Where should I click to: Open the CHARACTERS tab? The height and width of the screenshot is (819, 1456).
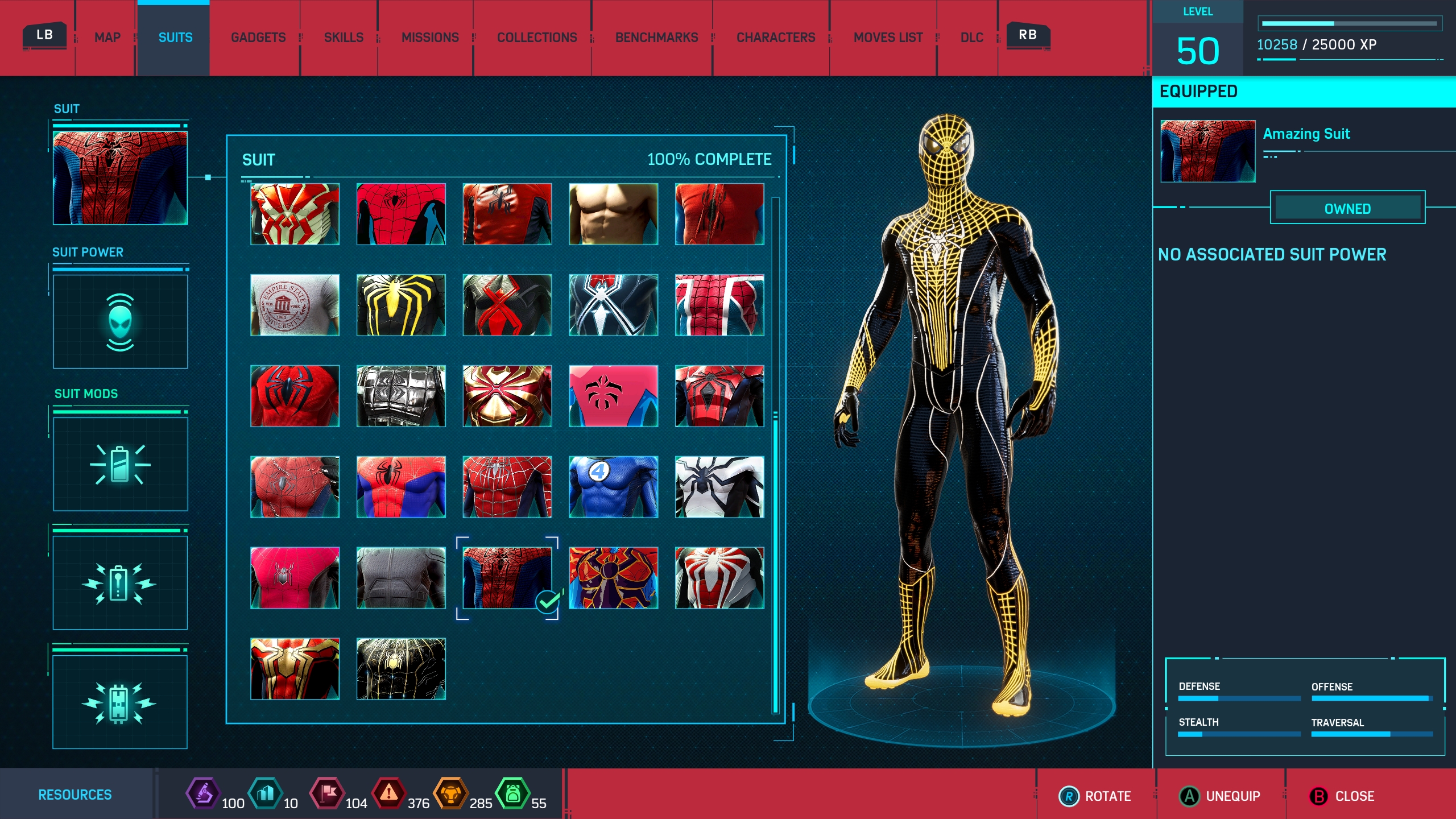pos(776,38)
